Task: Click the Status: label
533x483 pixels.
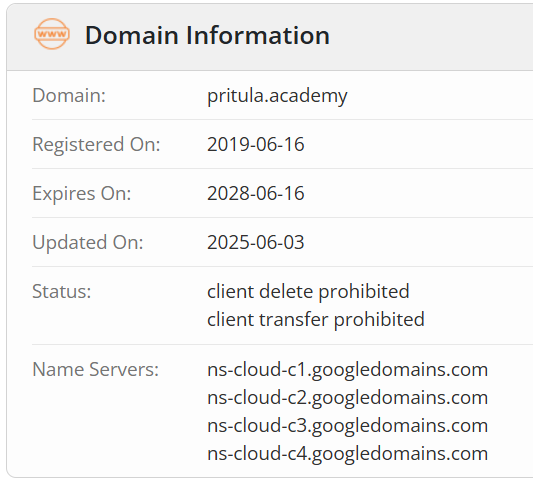Action: [62, 292]
